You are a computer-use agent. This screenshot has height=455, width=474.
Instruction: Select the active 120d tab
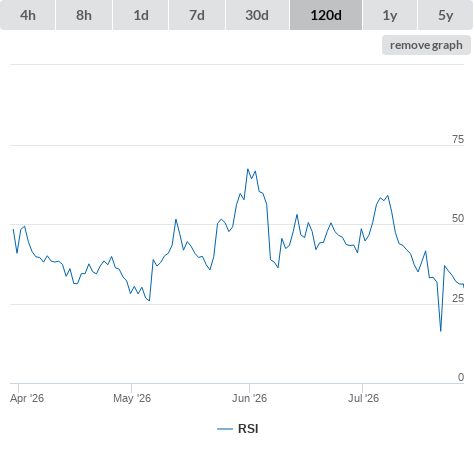coord(326,15)
